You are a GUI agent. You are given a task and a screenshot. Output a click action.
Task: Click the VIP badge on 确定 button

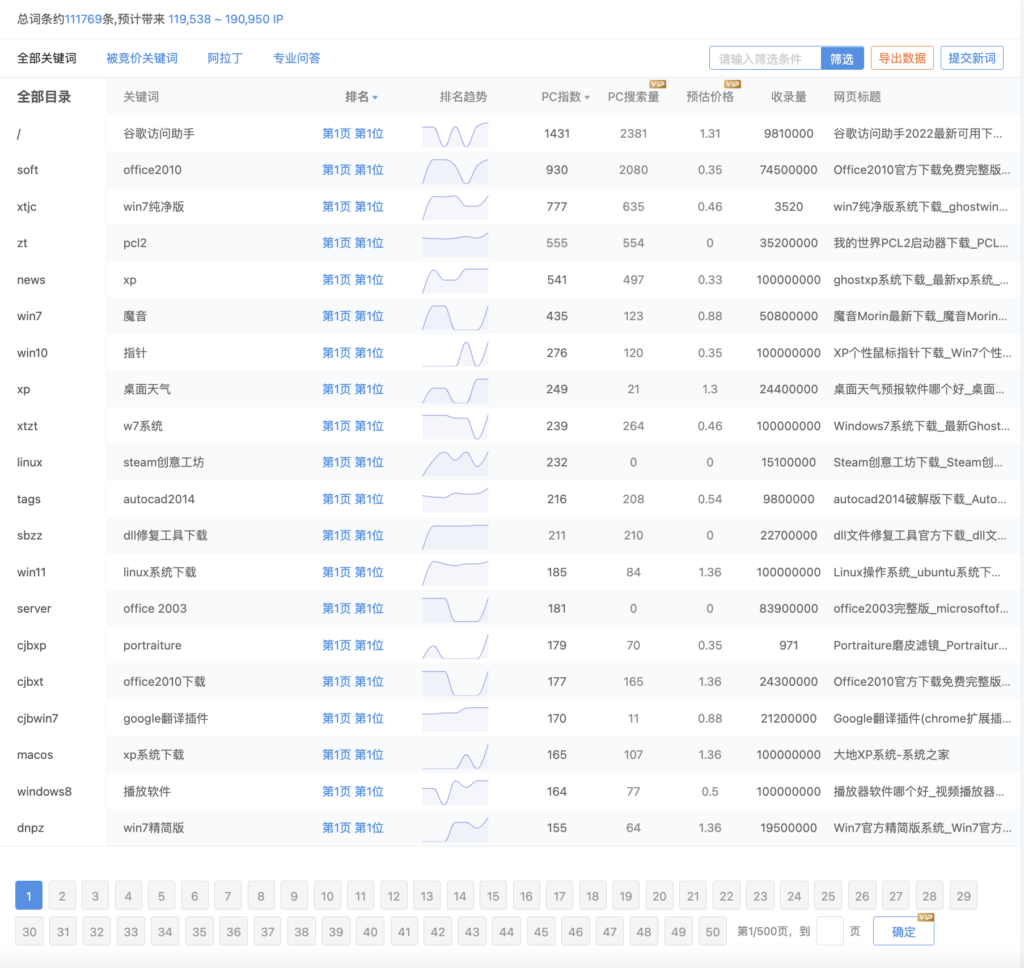pyautogui.click(x=926, y=917)
